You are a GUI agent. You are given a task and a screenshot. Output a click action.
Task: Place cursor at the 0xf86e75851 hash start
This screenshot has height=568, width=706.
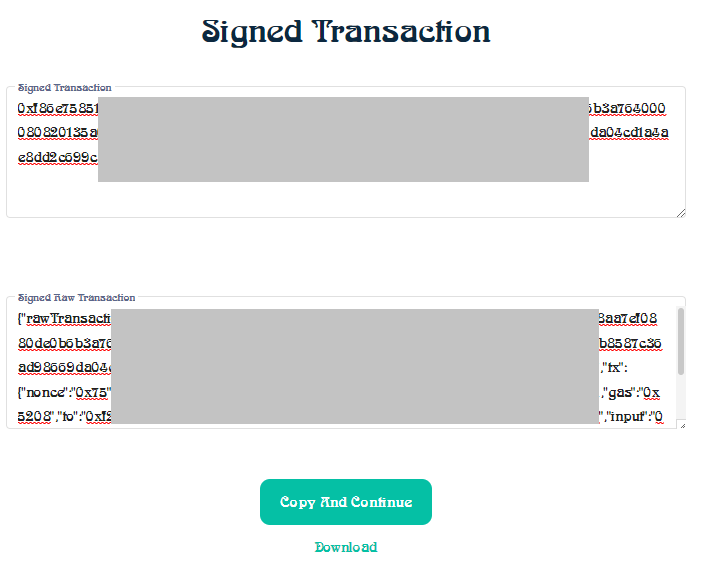pos(58,109)
